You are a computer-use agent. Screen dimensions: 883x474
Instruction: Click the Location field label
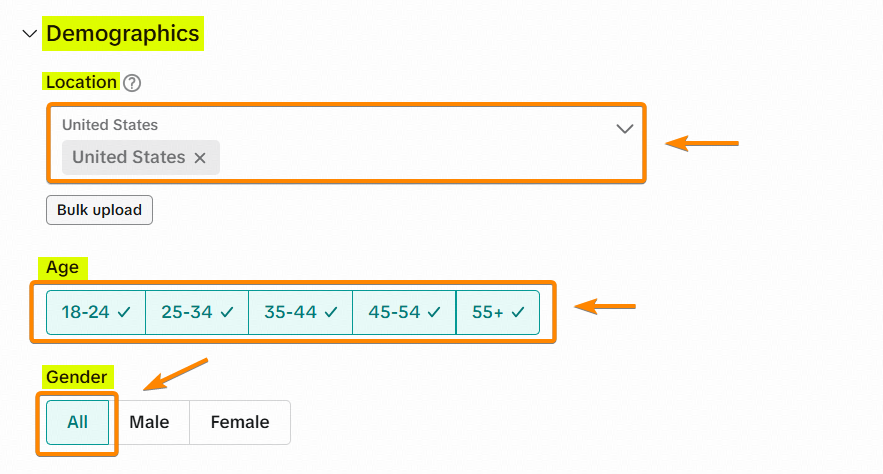click(x=81, y=82)
